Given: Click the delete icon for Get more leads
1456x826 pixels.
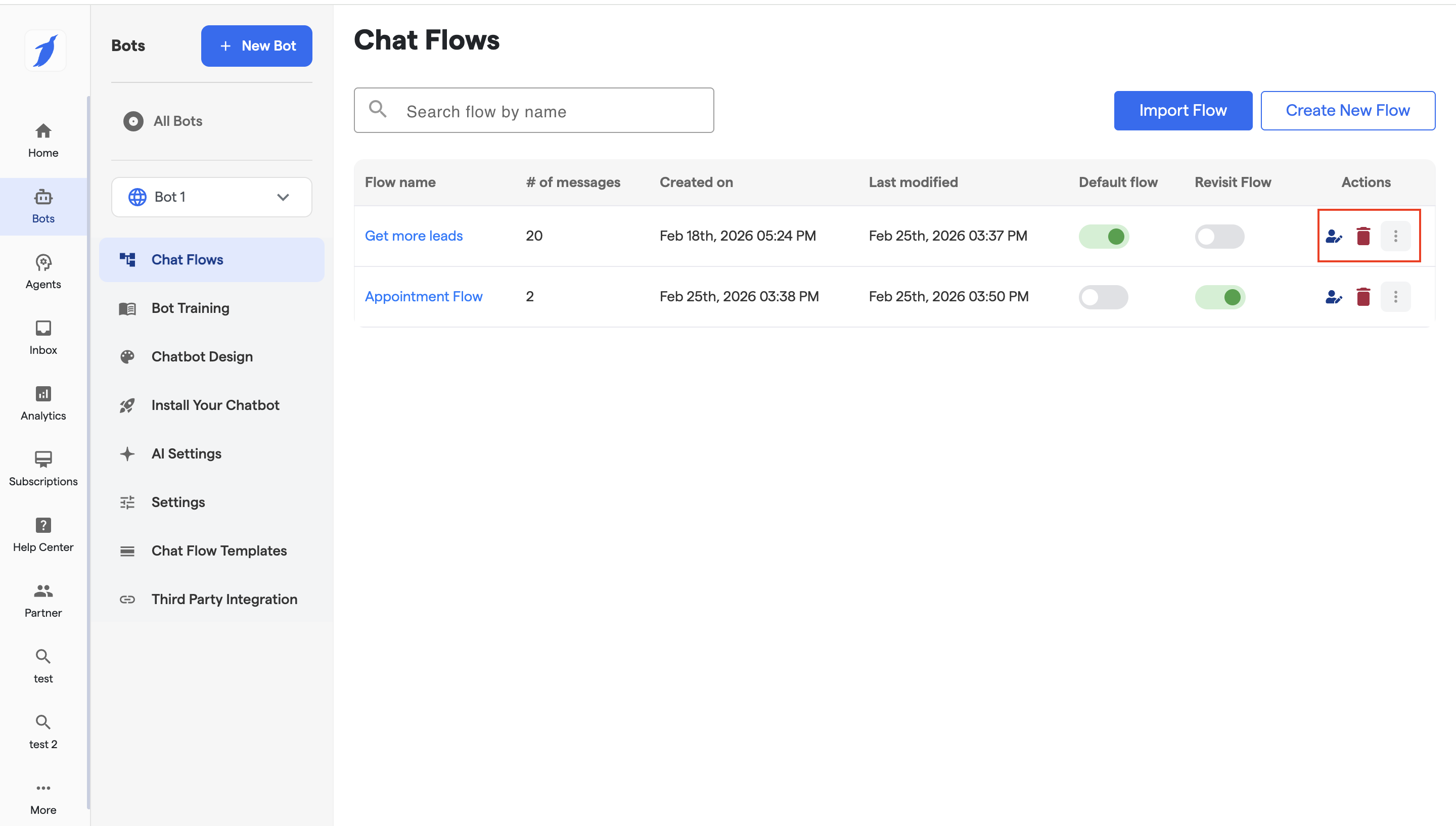Looking at the screenshot, I should (1363, 236).
